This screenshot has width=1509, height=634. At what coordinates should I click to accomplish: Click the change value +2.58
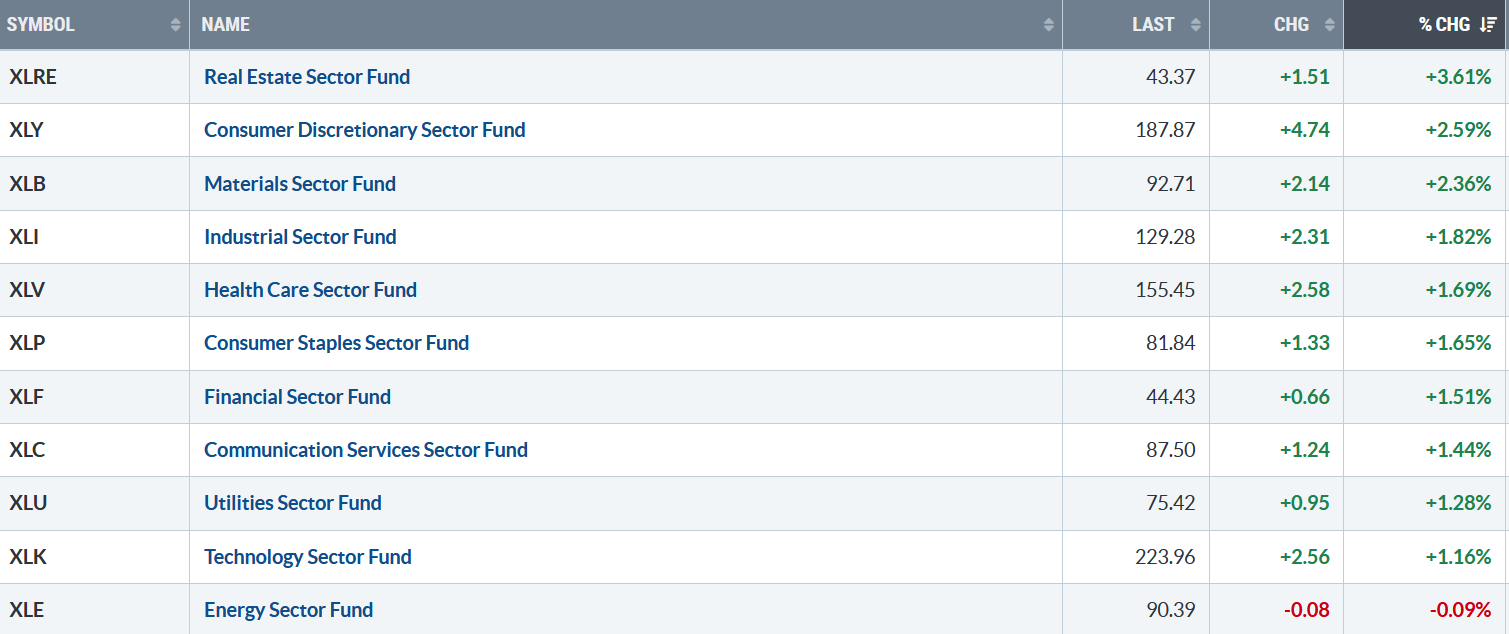(1304, 290)
